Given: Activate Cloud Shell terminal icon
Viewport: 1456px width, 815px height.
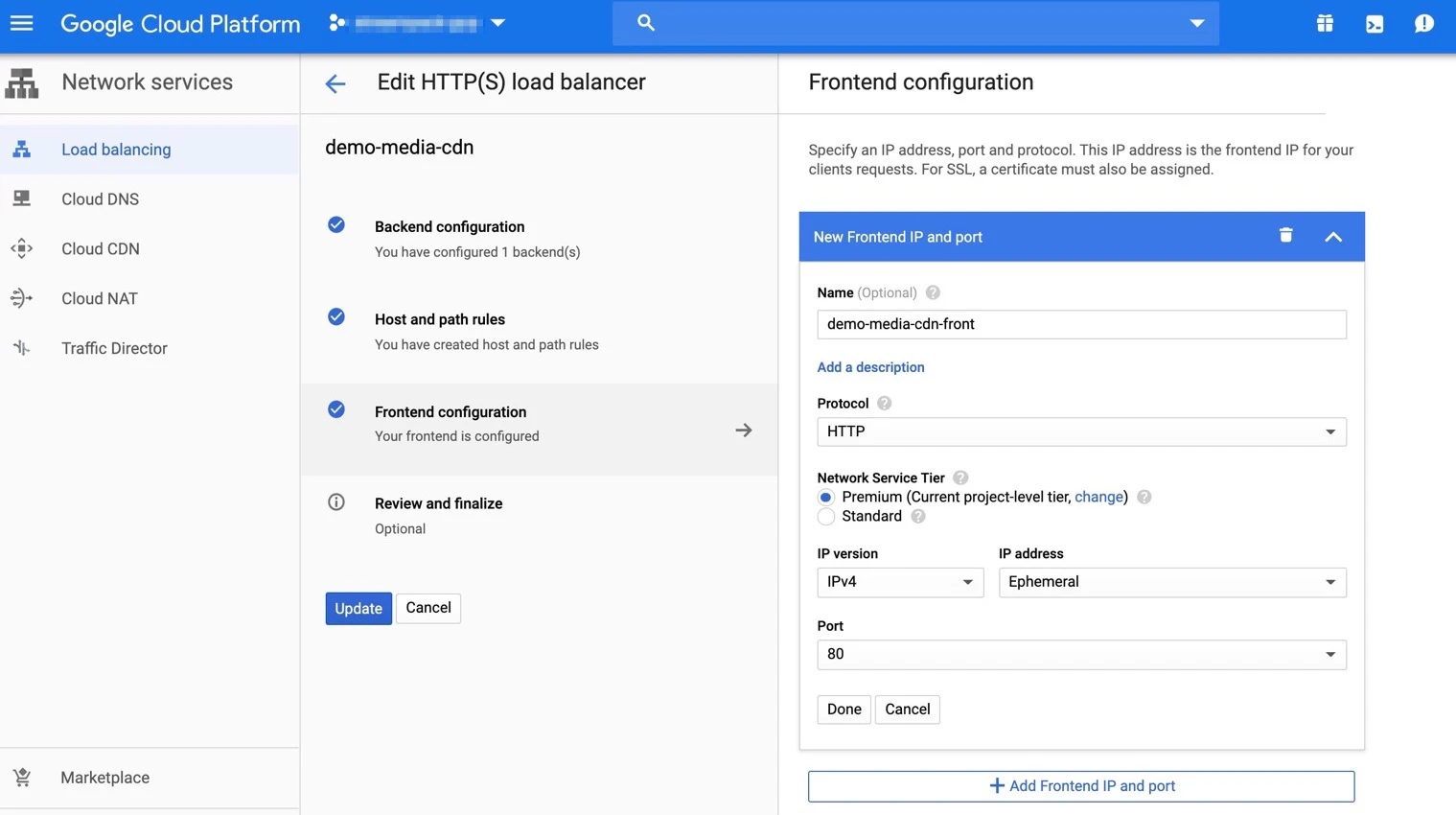Looking at the screenshot, I should pos(1375,24).
